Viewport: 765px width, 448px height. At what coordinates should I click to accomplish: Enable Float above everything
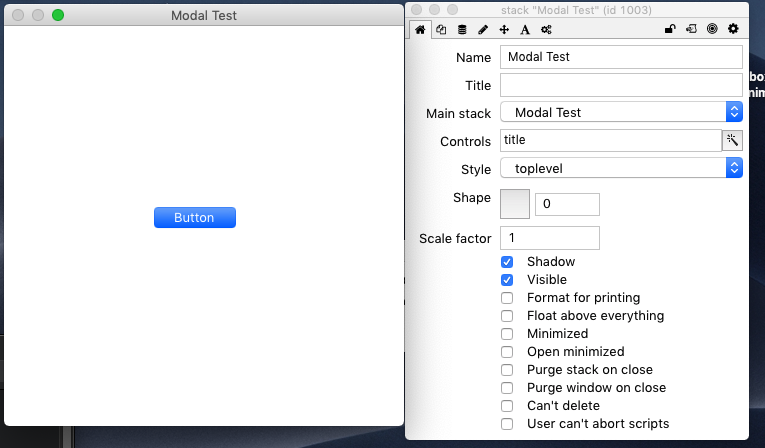coord(507,316)
